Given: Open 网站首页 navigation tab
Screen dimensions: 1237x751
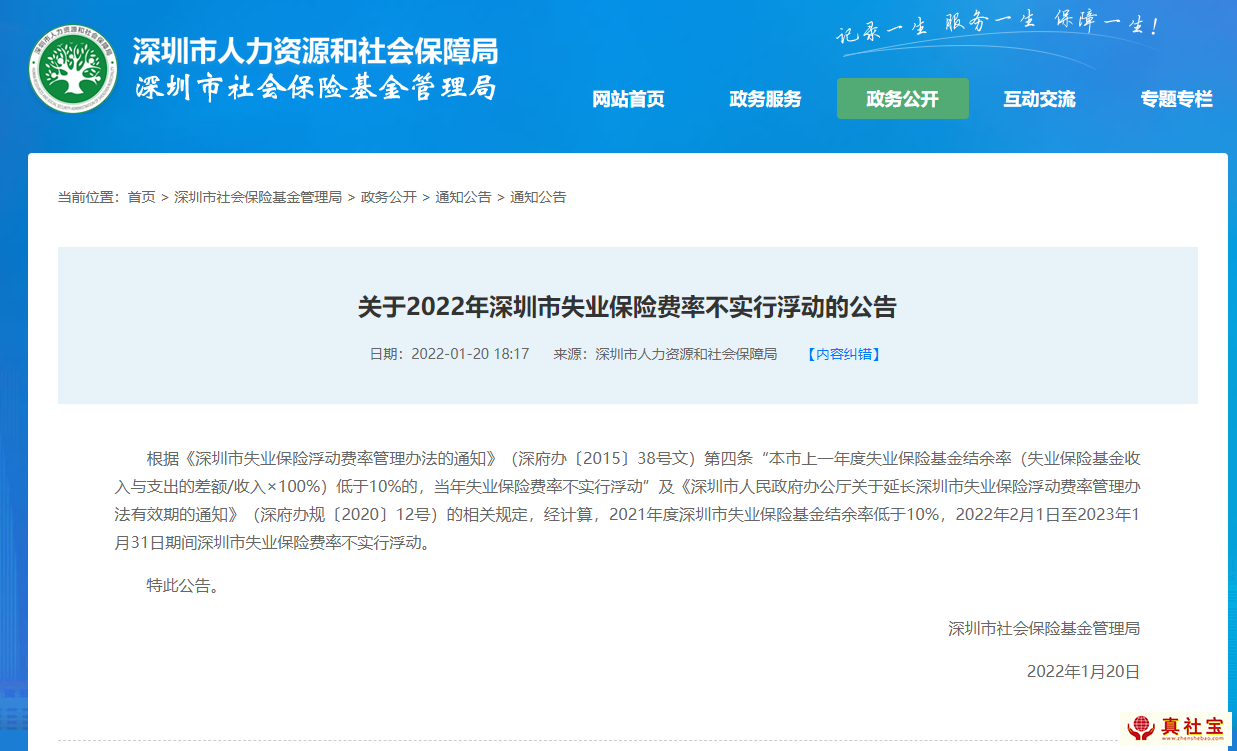Looking at the screenshot, I should [x=628, y=99].
